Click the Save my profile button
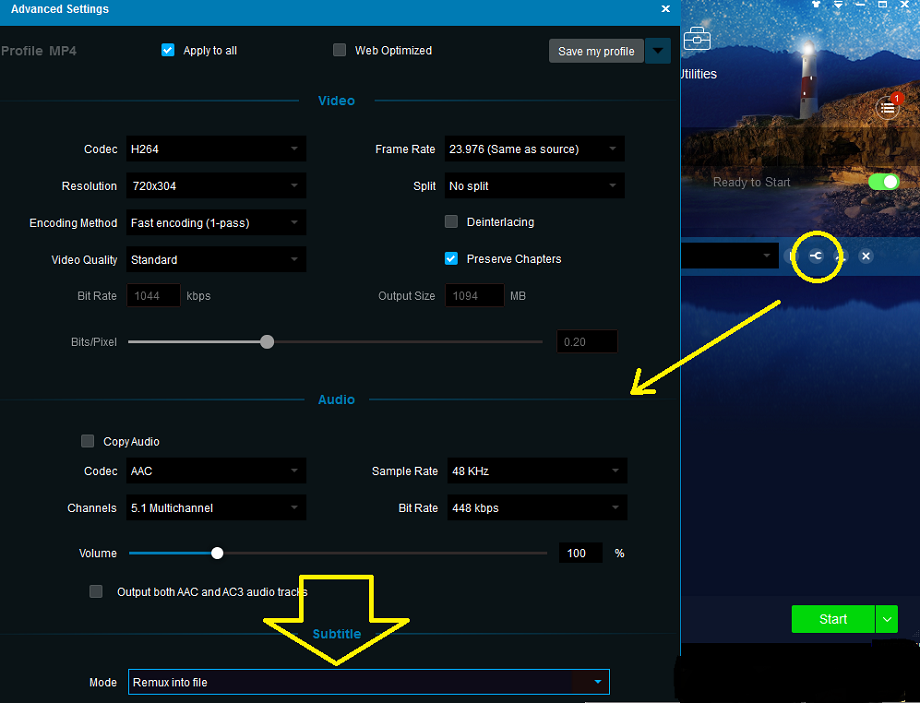The height and width of the screenshot is (703, 920). pyautogui.click(x=596, y=51)
